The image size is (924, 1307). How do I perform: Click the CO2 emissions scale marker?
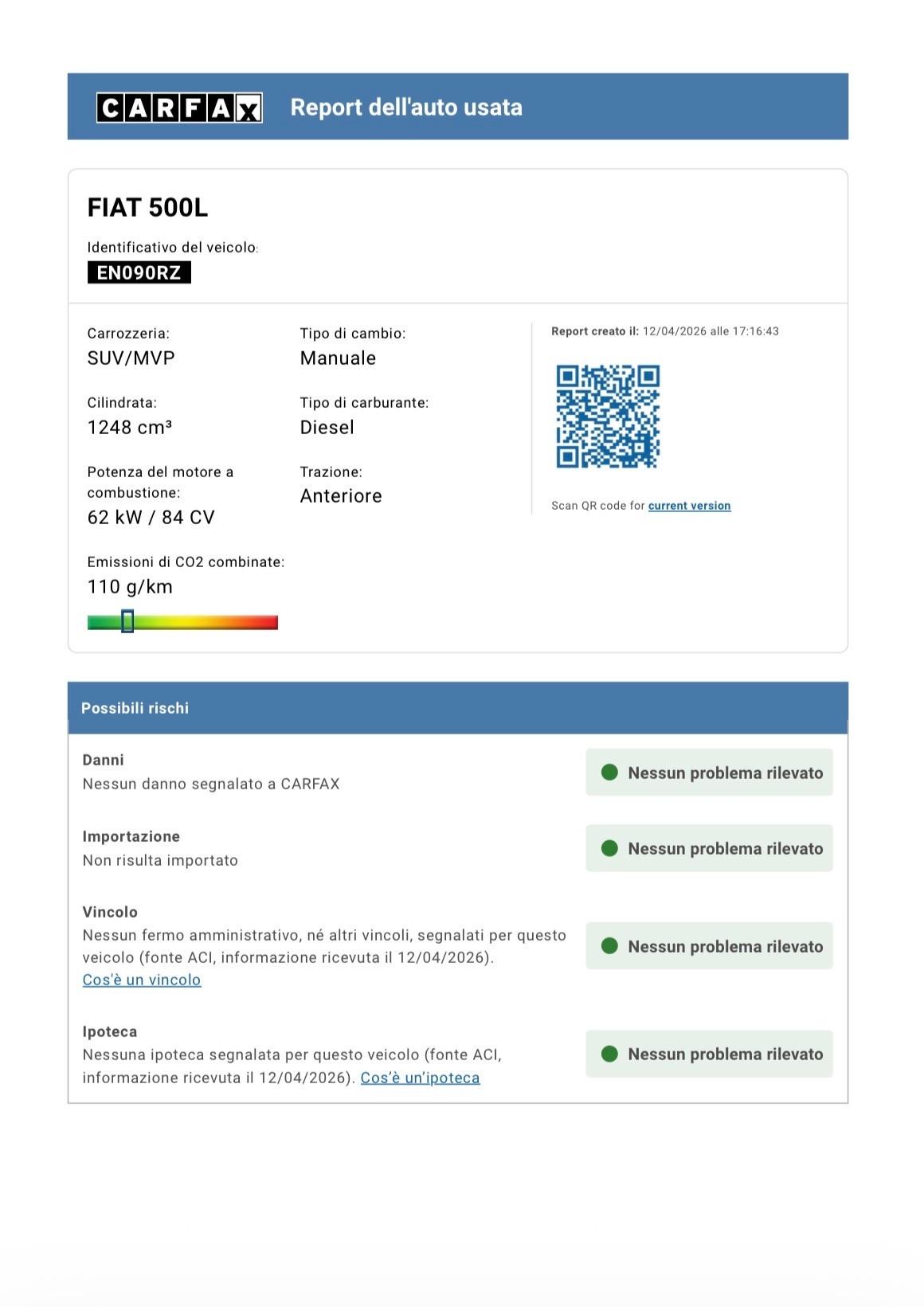click(127, 621)
